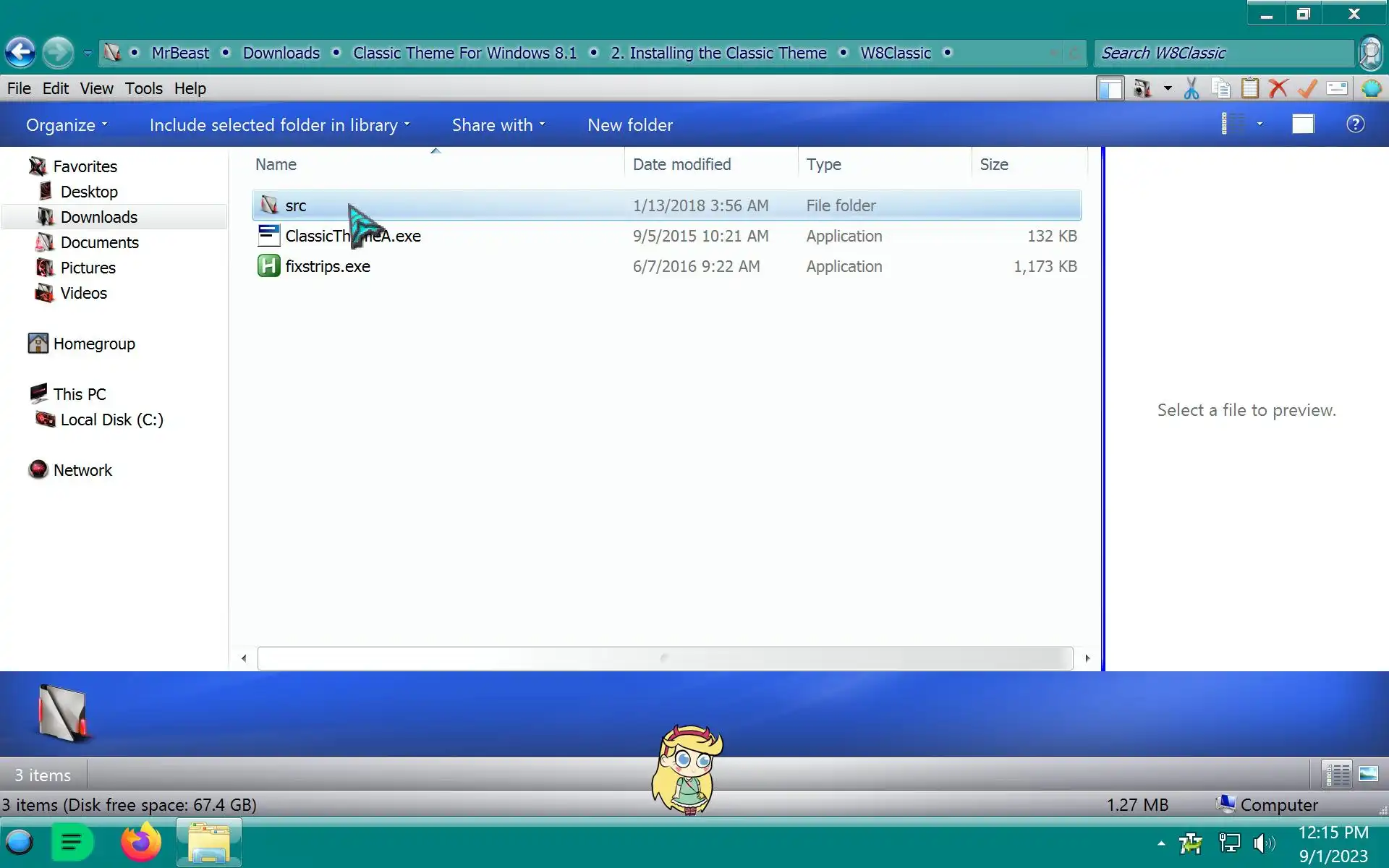Viewport: 1389px width, 868px height.
Task: Click the red X Delete icon
Action: coord(1278,88)
